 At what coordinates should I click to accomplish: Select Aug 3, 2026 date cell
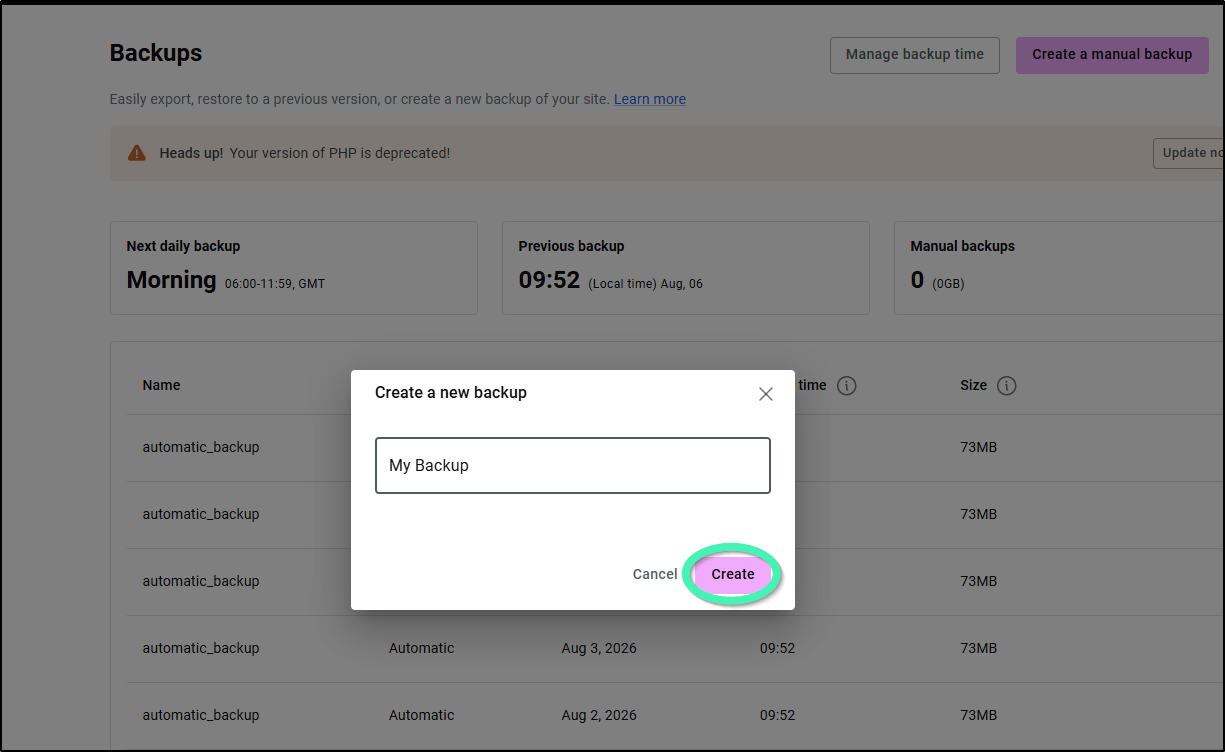(599, 648)
